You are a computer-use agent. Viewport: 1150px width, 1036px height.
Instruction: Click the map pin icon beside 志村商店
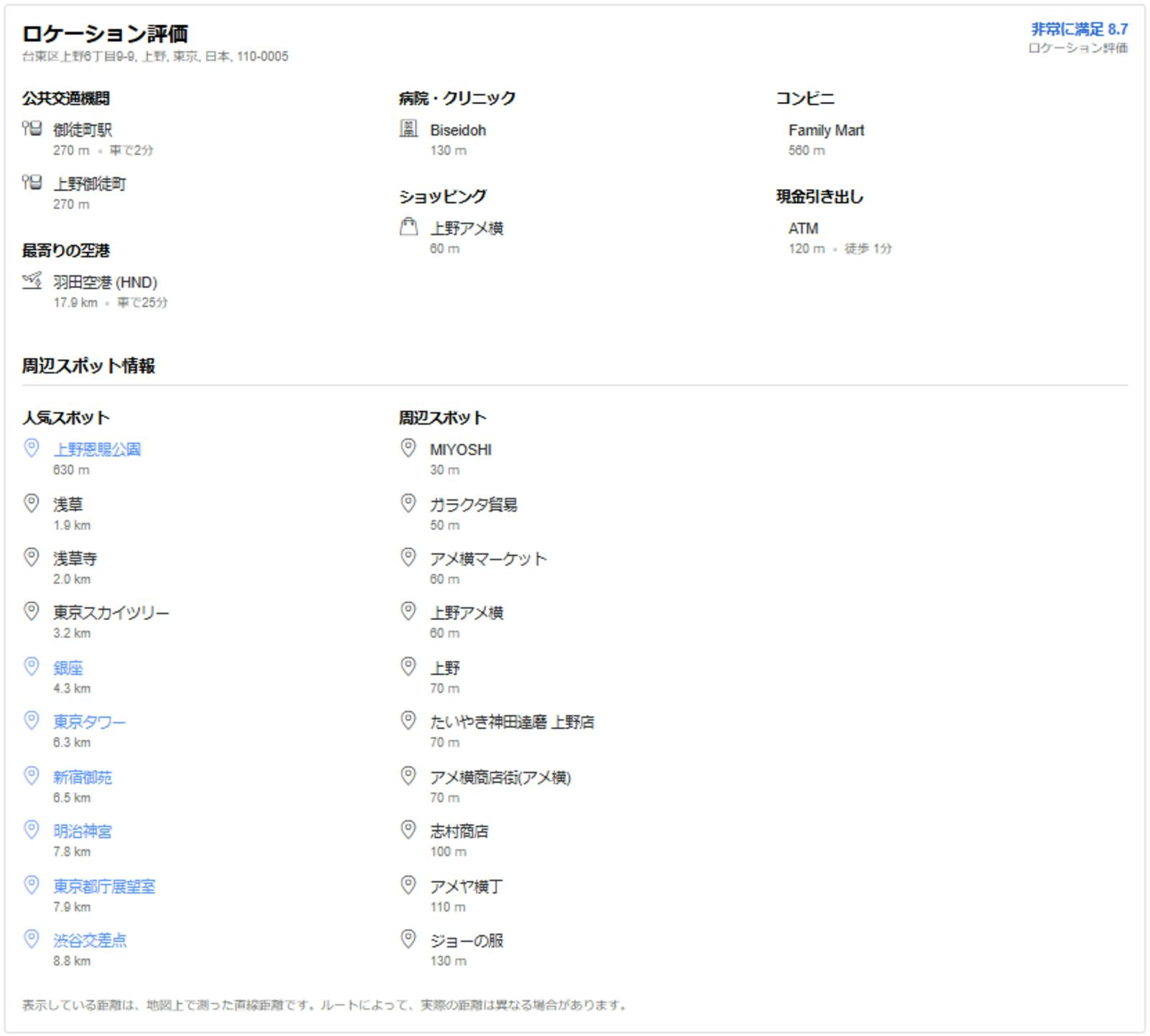coord(408,829)
